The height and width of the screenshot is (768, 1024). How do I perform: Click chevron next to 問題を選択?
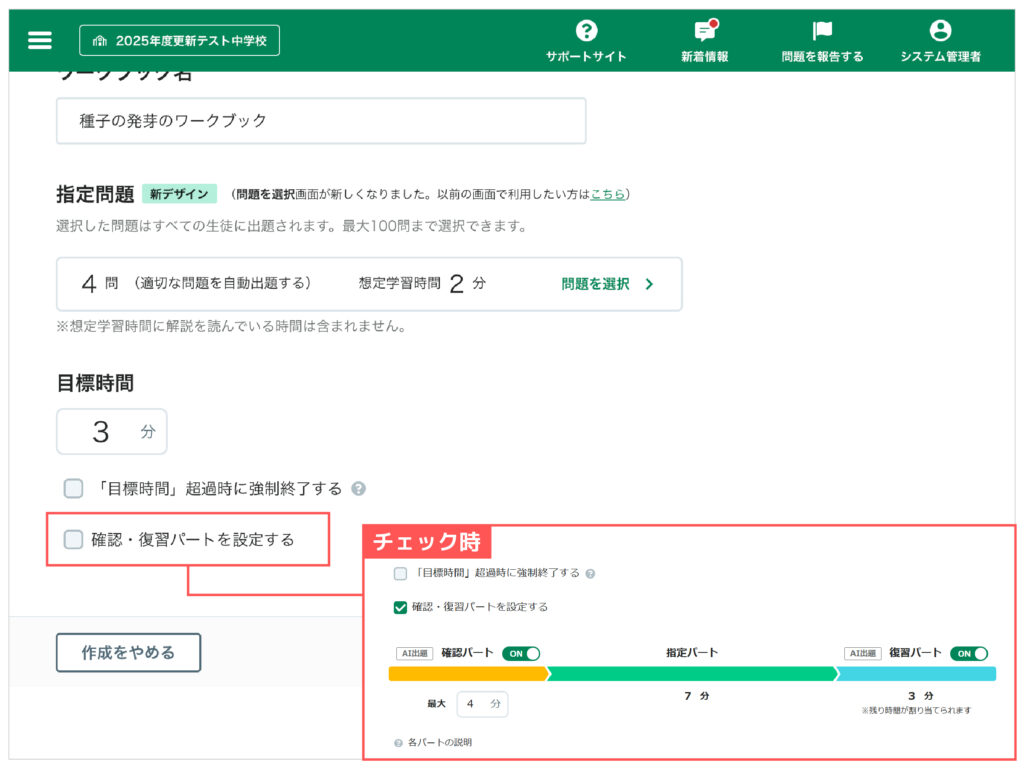click(650, 284)
